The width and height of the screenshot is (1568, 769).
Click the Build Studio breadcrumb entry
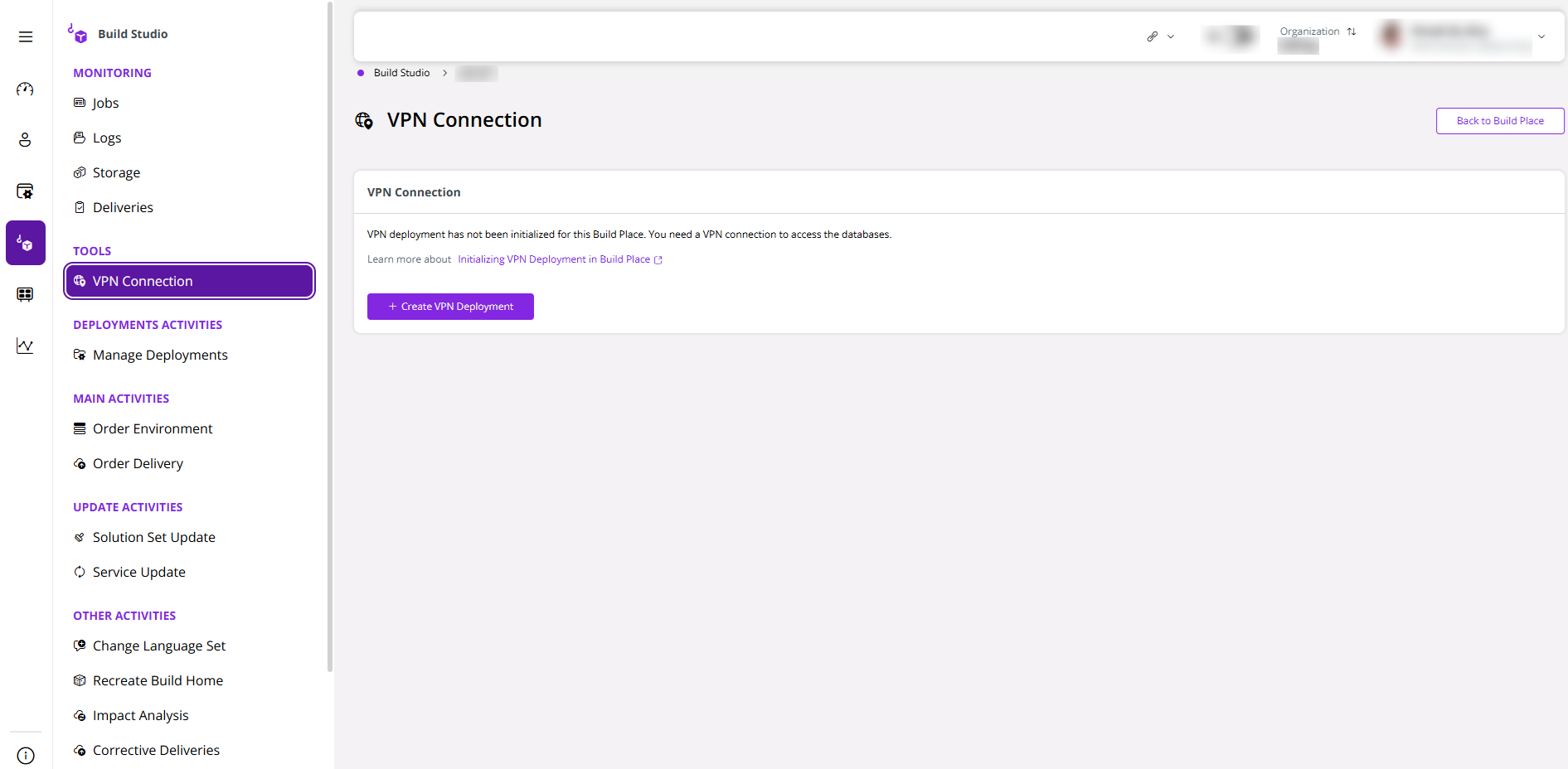click(x=401, y=72)
